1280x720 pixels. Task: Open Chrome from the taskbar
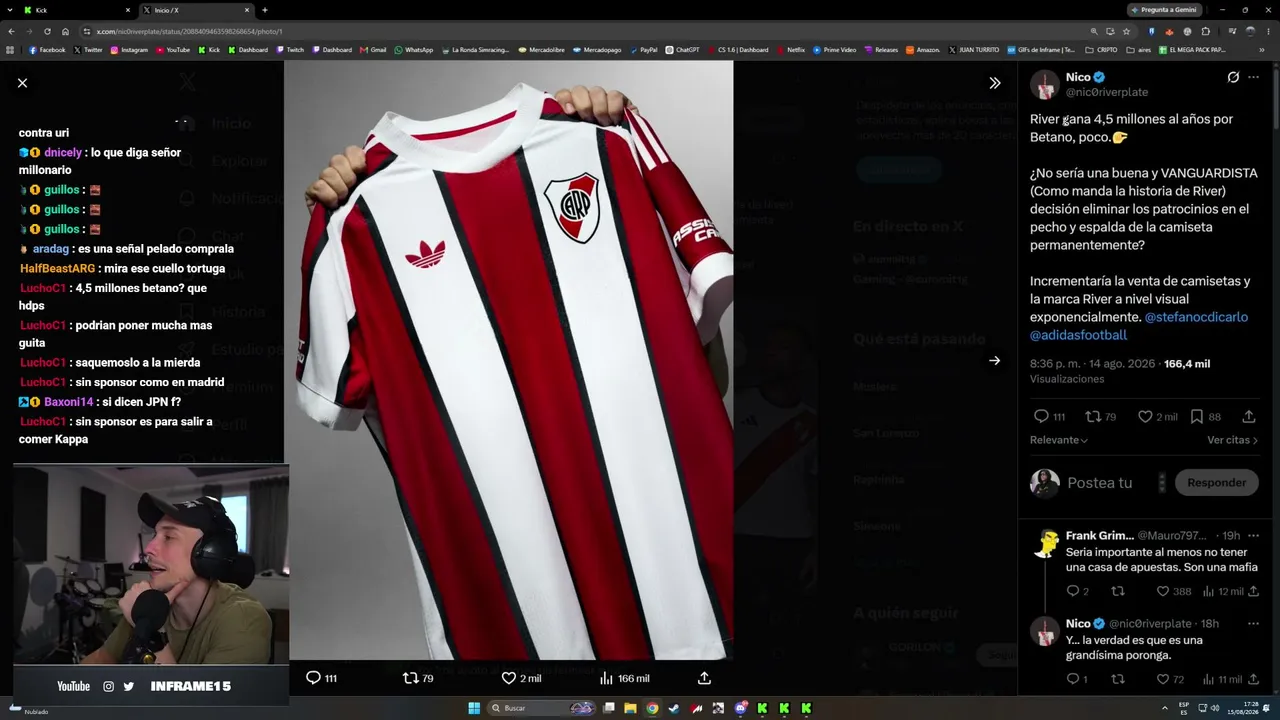click(652, 708)
